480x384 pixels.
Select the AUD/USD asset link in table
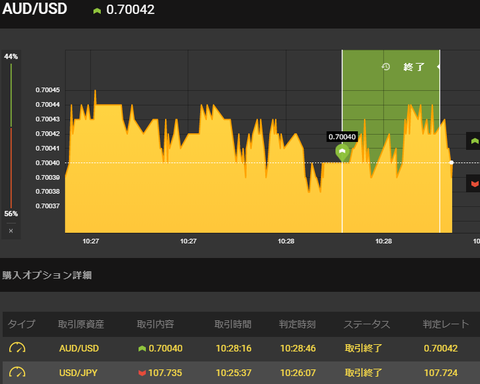coord(79,348)
